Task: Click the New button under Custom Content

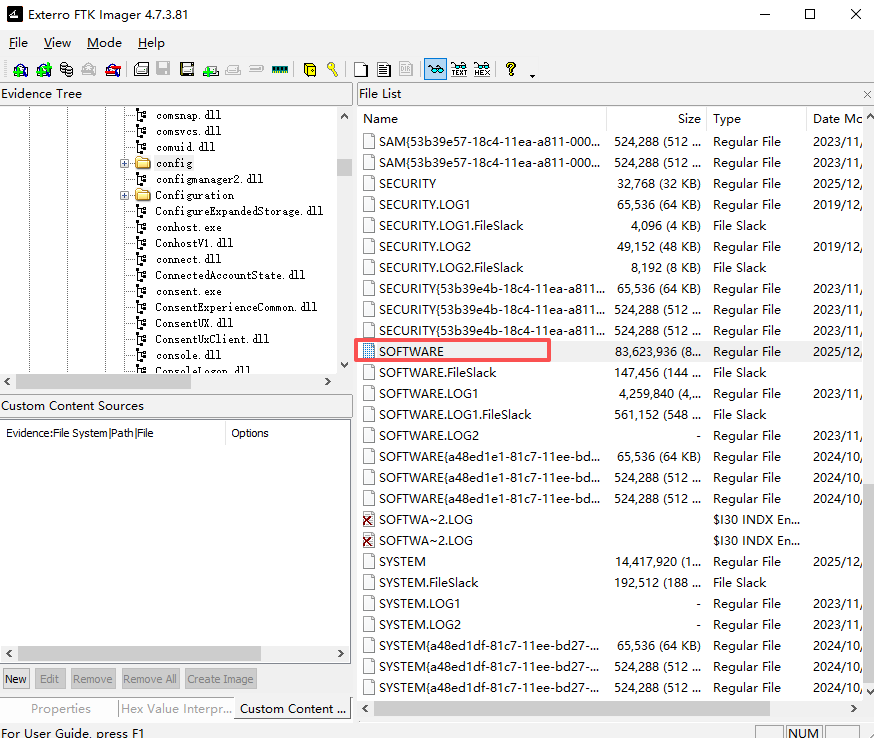Action: pos(16,679)
